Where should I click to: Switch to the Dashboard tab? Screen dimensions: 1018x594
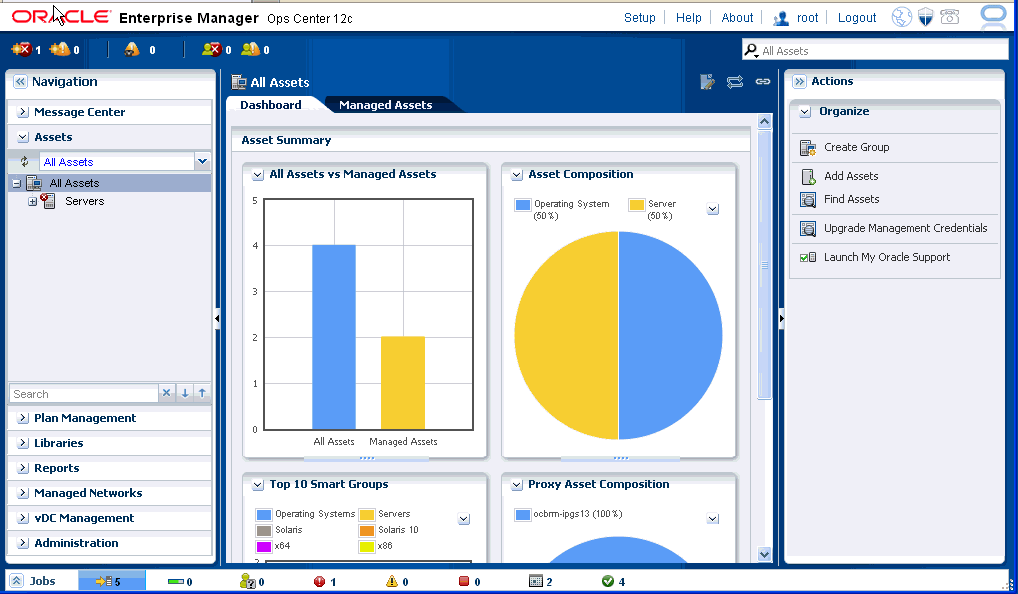click(x=271, y=105)
